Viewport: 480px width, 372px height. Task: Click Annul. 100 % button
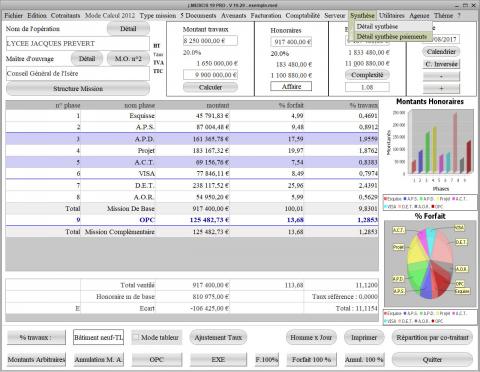click(364, 360)
